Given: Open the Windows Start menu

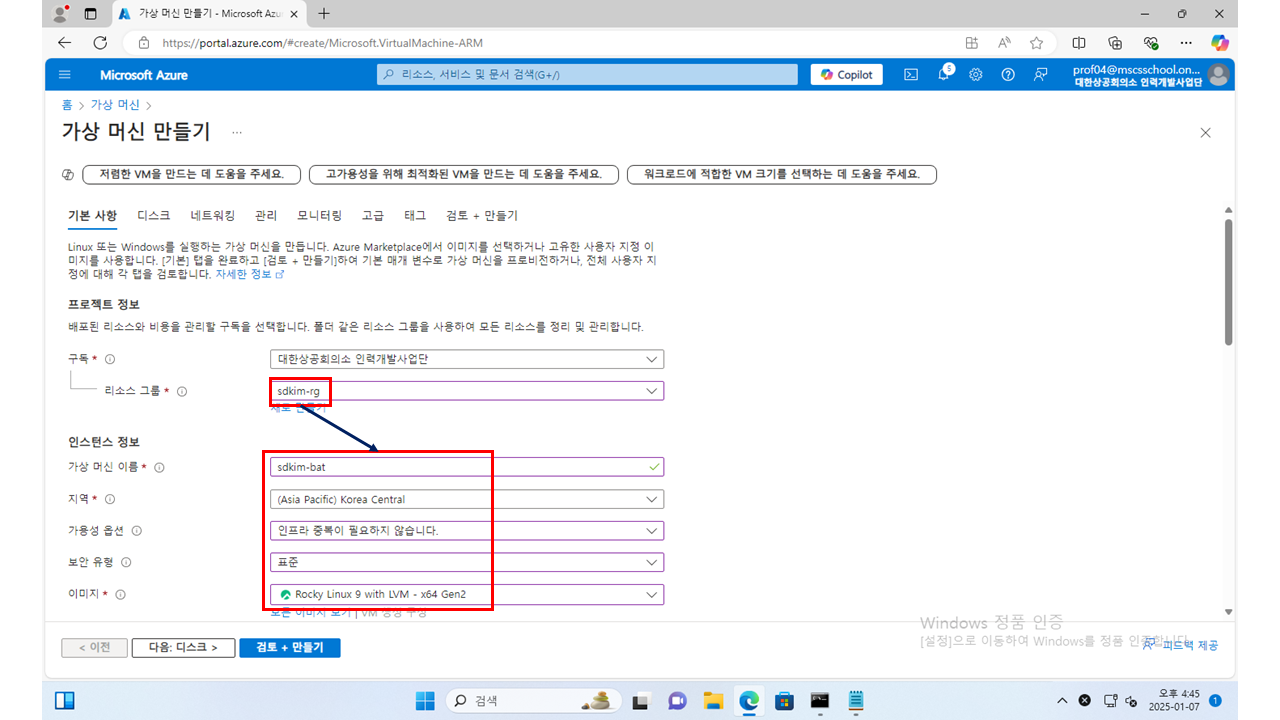Looking at the screenshot, I should [425, 700].
